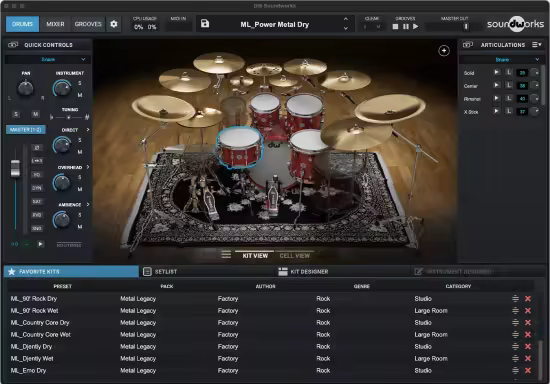Click the plus circle icon above the drum kit
The image size is (550, 384).
[x=444, y=51]
